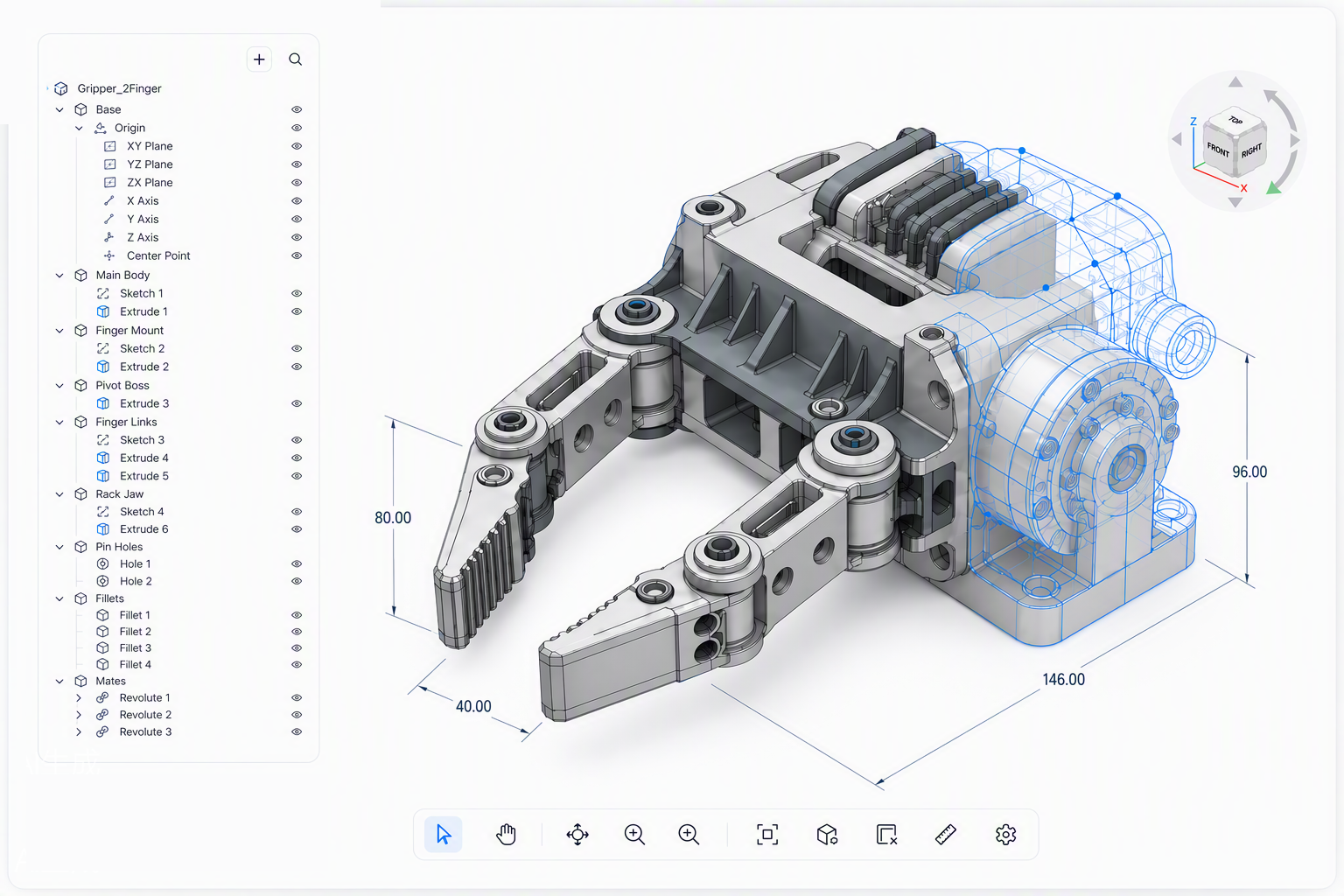Click the 80.00 dimension value
The image size is (1344, 896).
coord(393,518)
